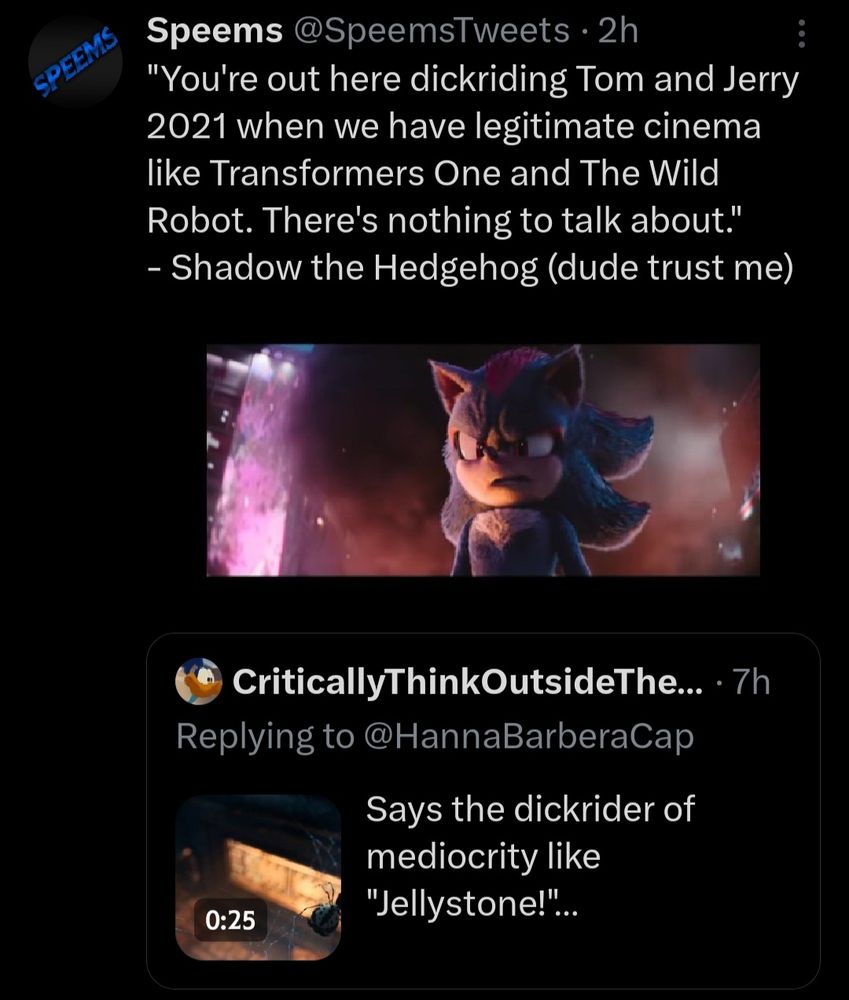
Task: Click the 7h quoted tweet timestamp
Action: [752, 684]
